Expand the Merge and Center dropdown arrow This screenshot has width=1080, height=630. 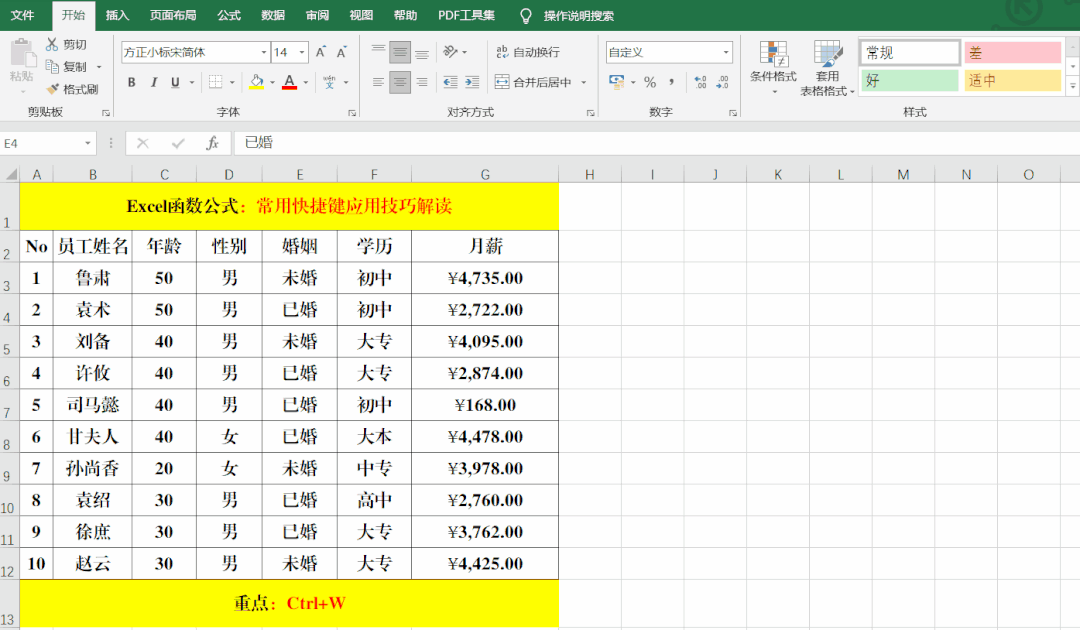[583, 83]
